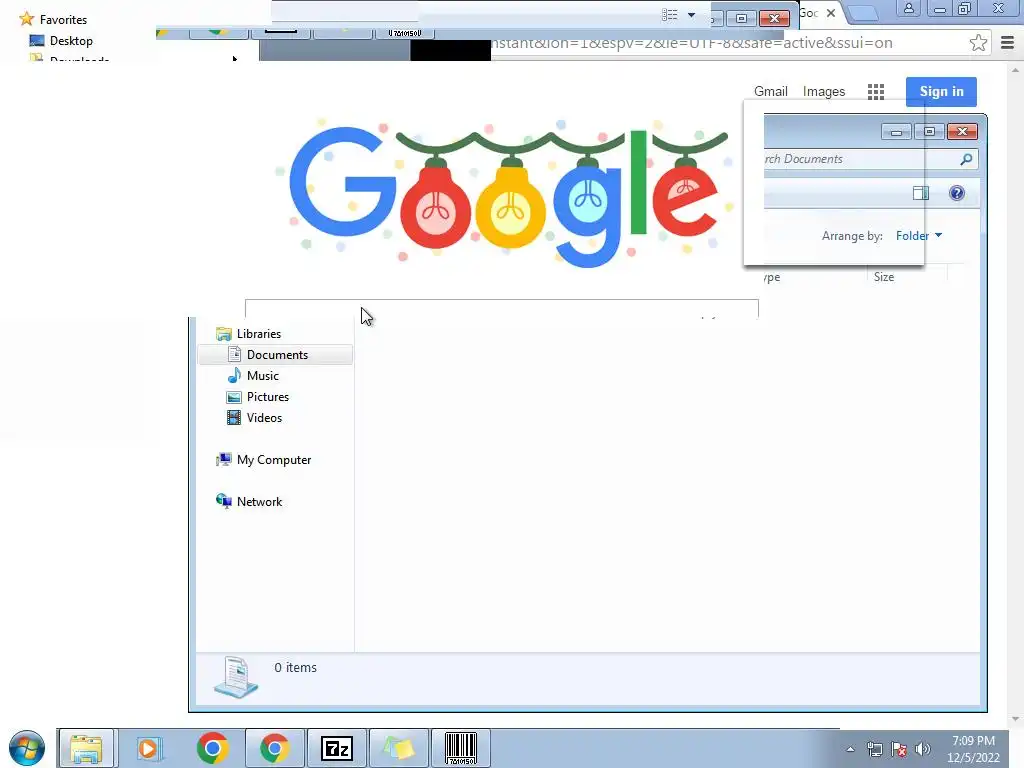Sort by the Type column header
Viewport: 1024px width, 768px height.
point(771,277)
